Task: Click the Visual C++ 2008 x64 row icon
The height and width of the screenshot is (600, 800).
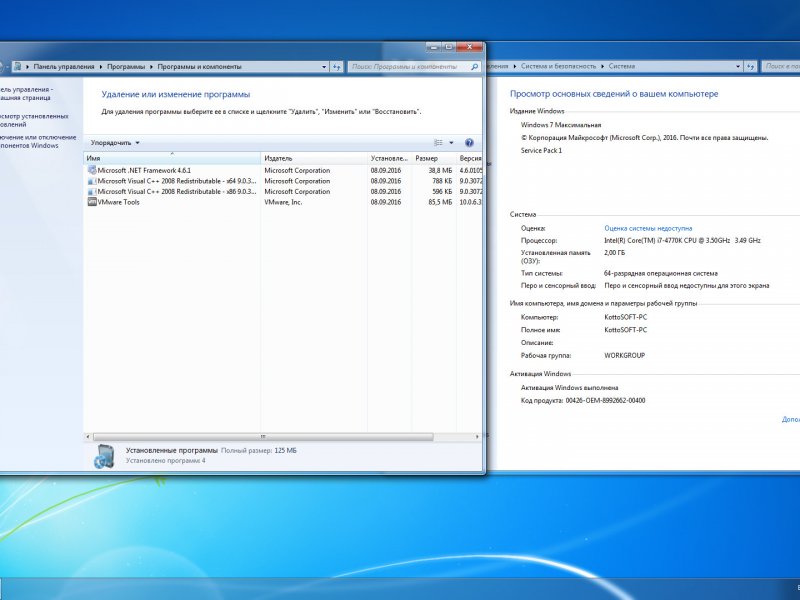Action: click(x=92, y=181)
